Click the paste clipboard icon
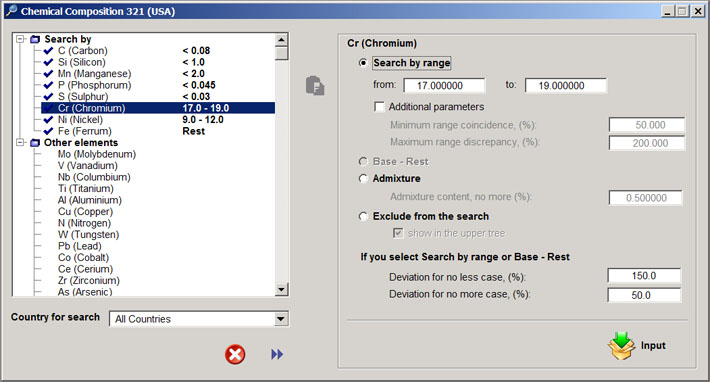The width and height of the screenshot is (710, 382). (315, 86)
